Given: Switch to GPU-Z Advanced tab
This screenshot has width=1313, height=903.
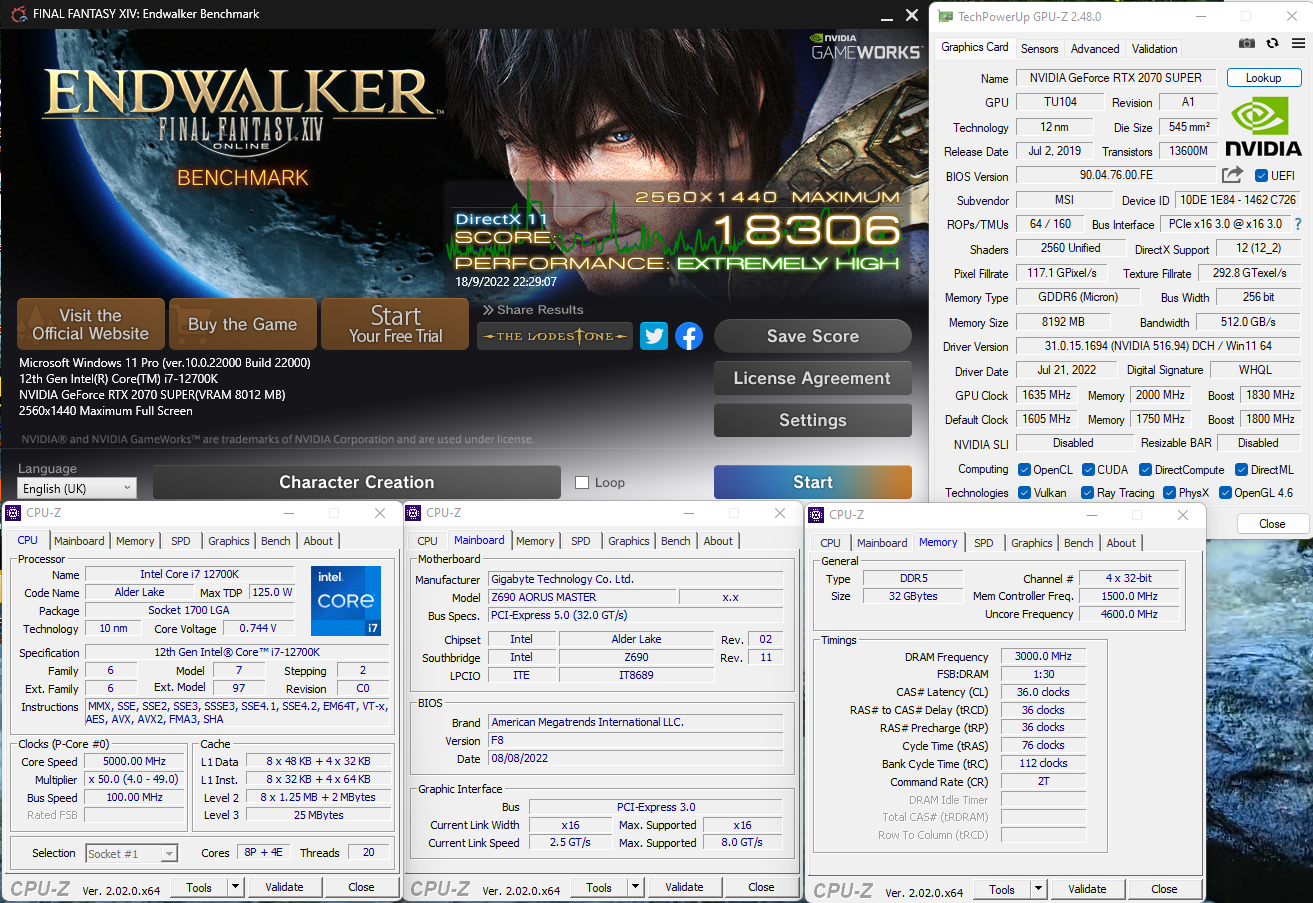Looking at the screenshot, I should click(1095, 48).
